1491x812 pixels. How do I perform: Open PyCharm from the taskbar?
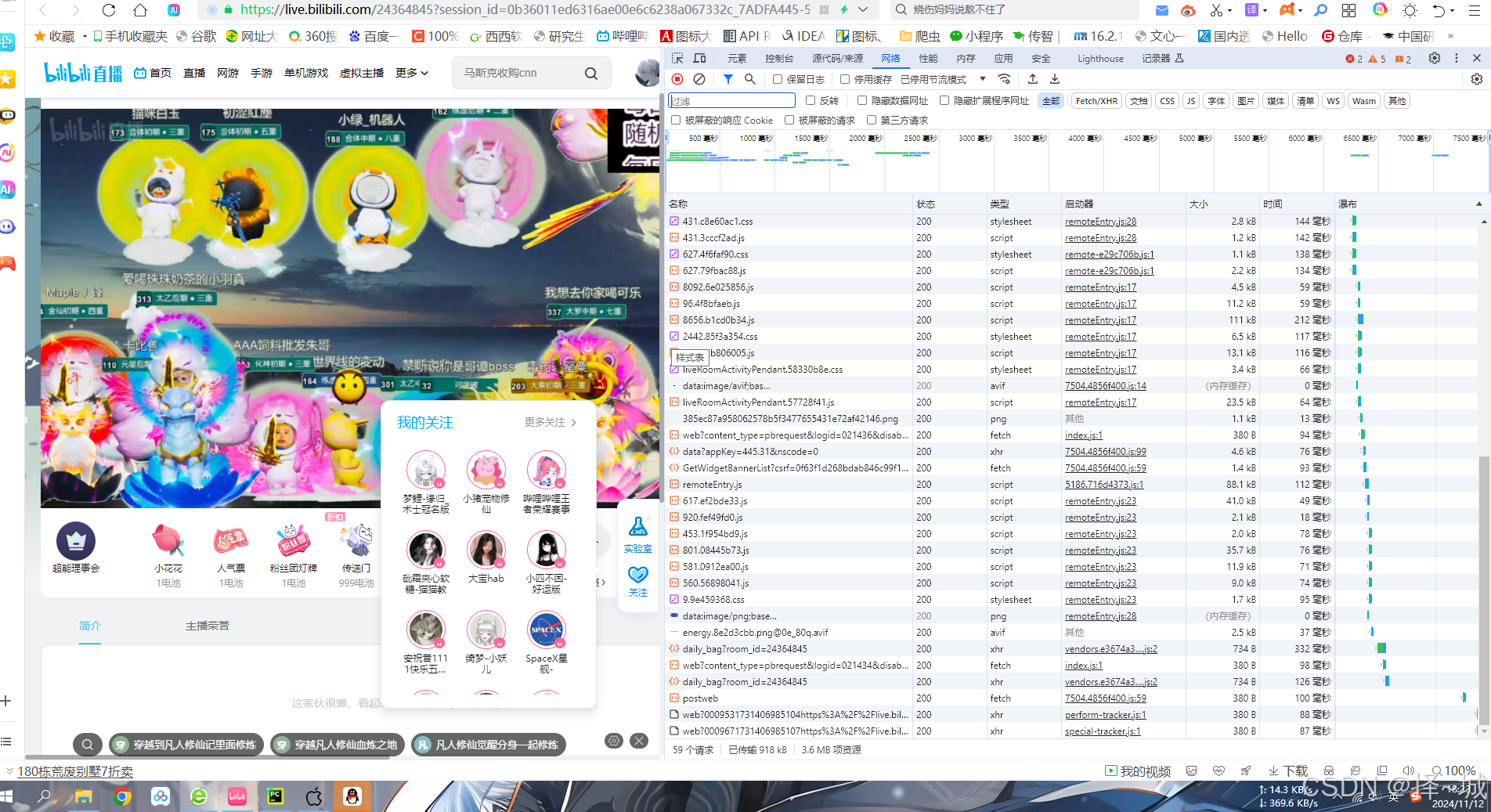tap(275, 796)
